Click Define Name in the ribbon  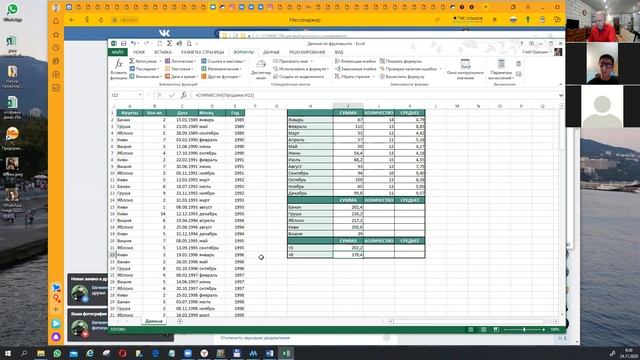click(293, 61)
